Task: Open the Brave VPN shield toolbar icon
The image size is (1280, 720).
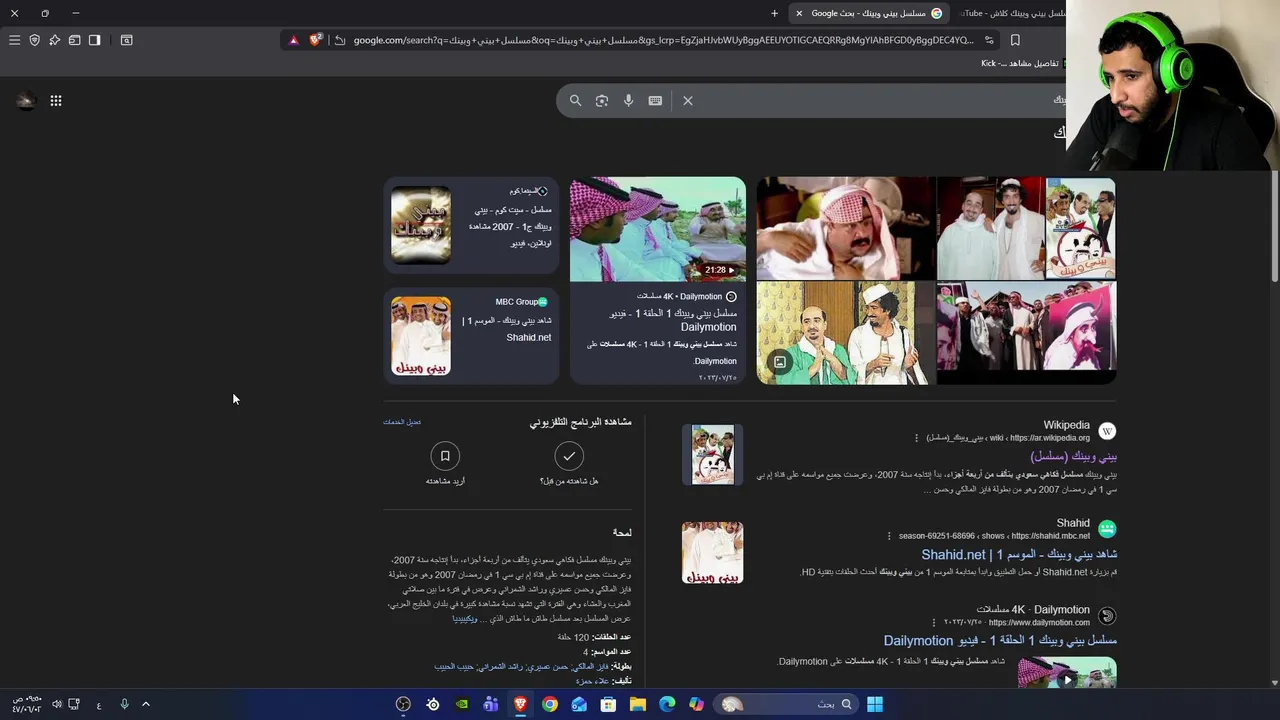Action: (34, 40)
